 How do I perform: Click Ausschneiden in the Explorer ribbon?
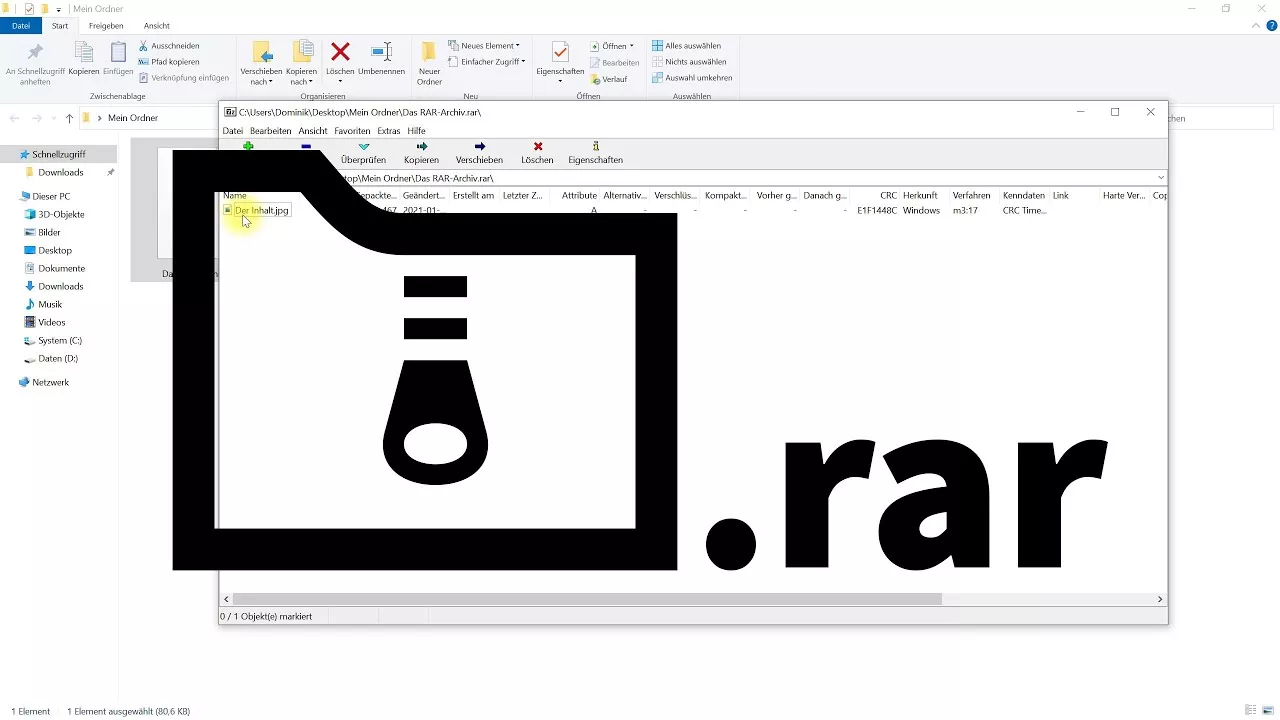[169, 46]
